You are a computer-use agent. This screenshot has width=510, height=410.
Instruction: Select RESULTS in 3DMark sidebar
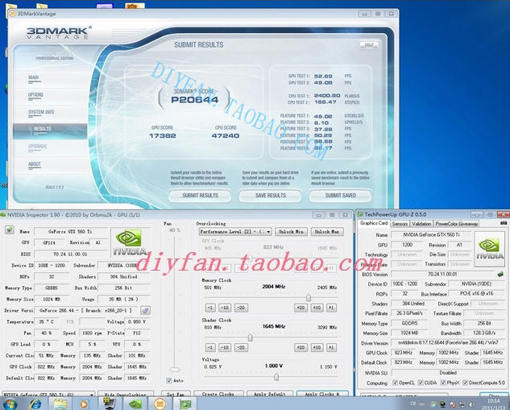(50, 130)
